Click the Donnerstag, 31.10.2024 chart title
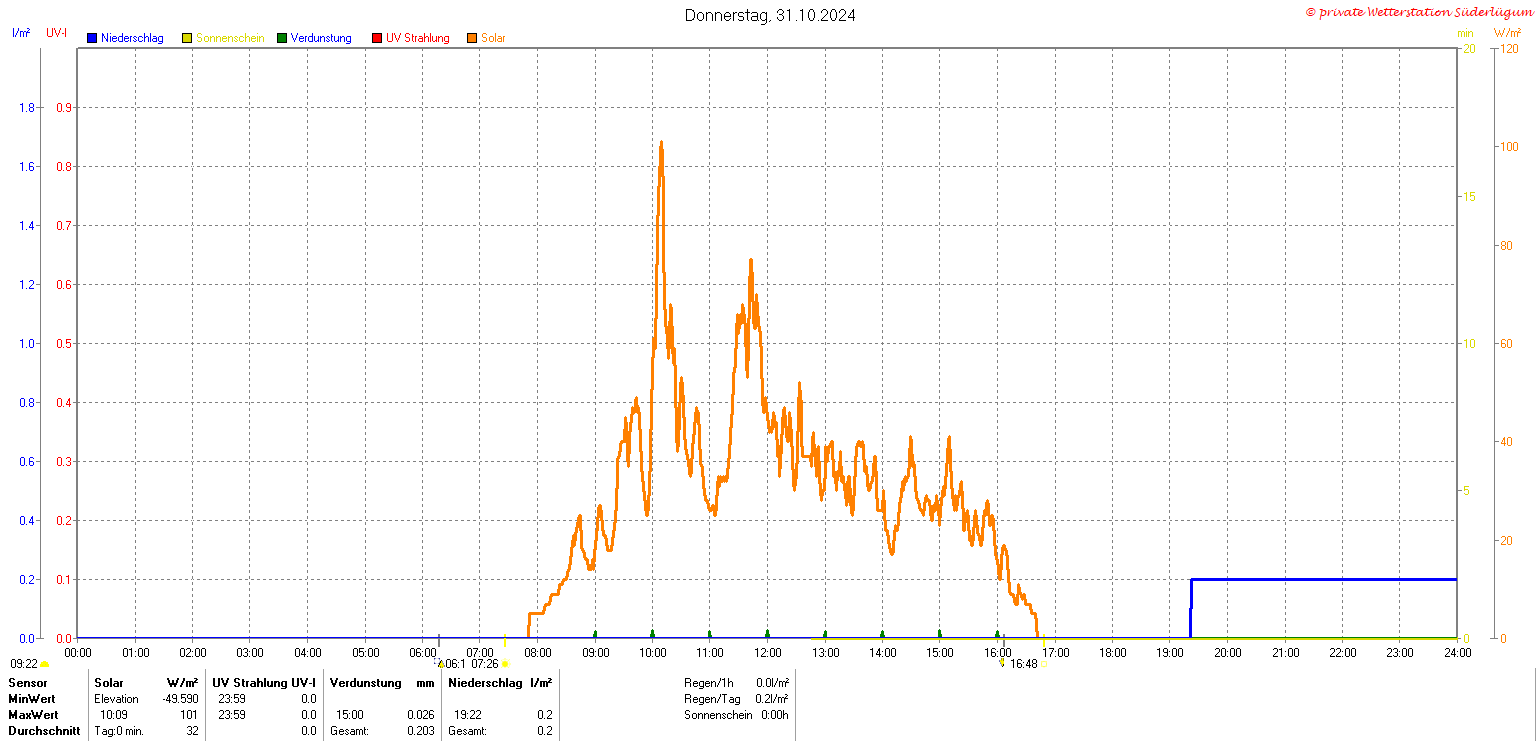The width and height of the screenshot is (1536, 741). (x=769, y=15)
